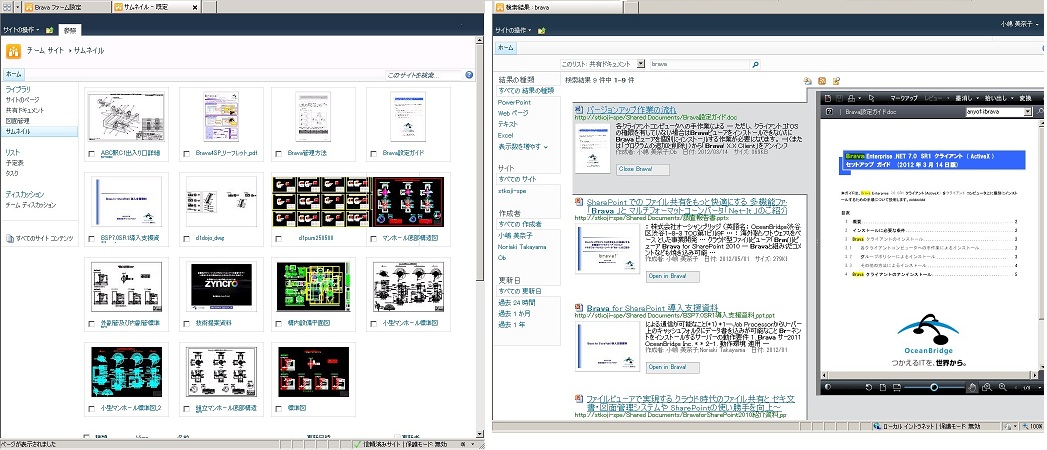Click the Brava search magnifier icon
Image resolution: width=1047 pixels, height=450 pixels.
point(1040,111)
